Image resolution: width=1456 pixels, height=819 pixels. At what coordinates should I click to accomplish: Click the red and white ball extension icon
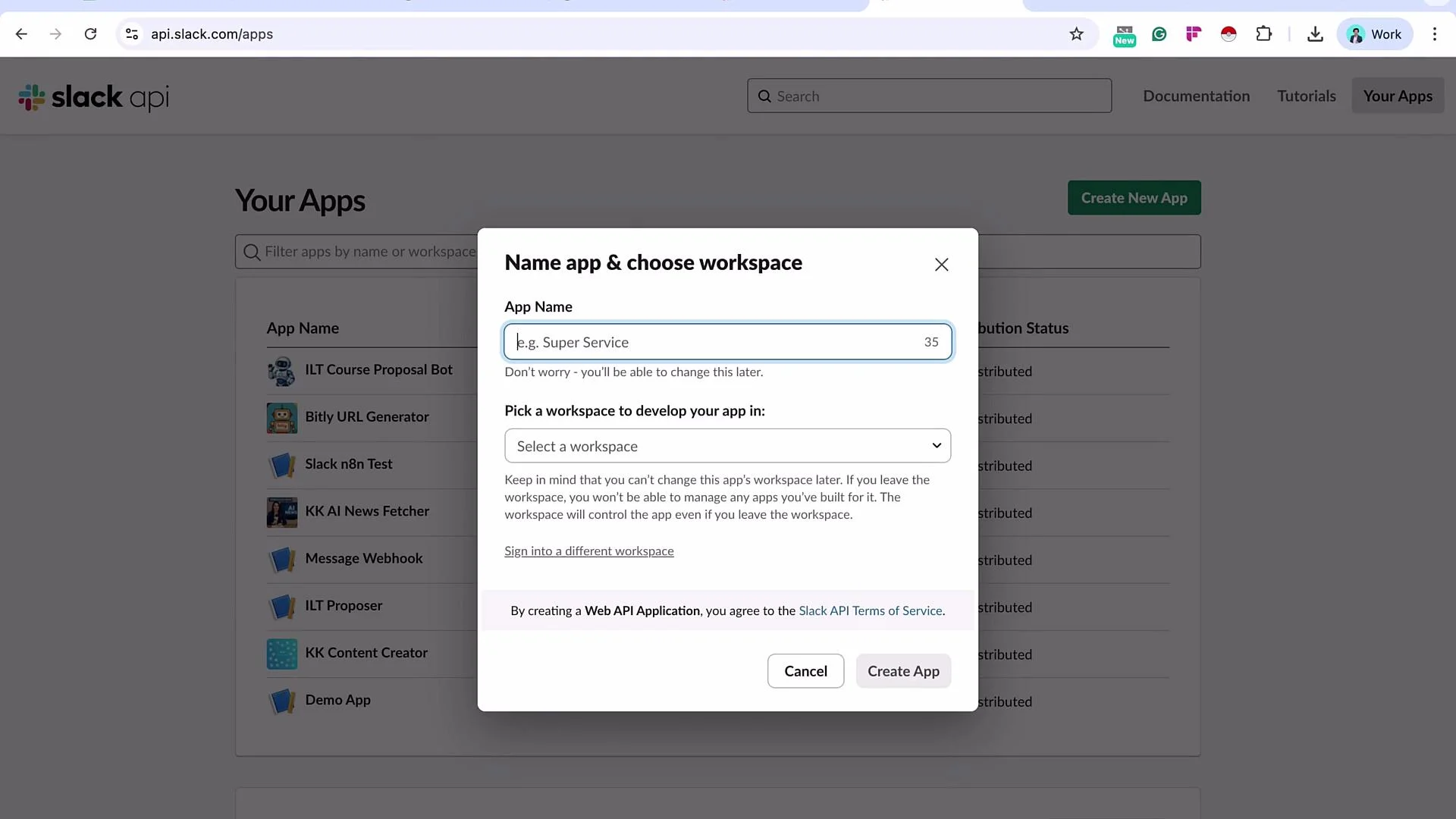point(1228,34)
